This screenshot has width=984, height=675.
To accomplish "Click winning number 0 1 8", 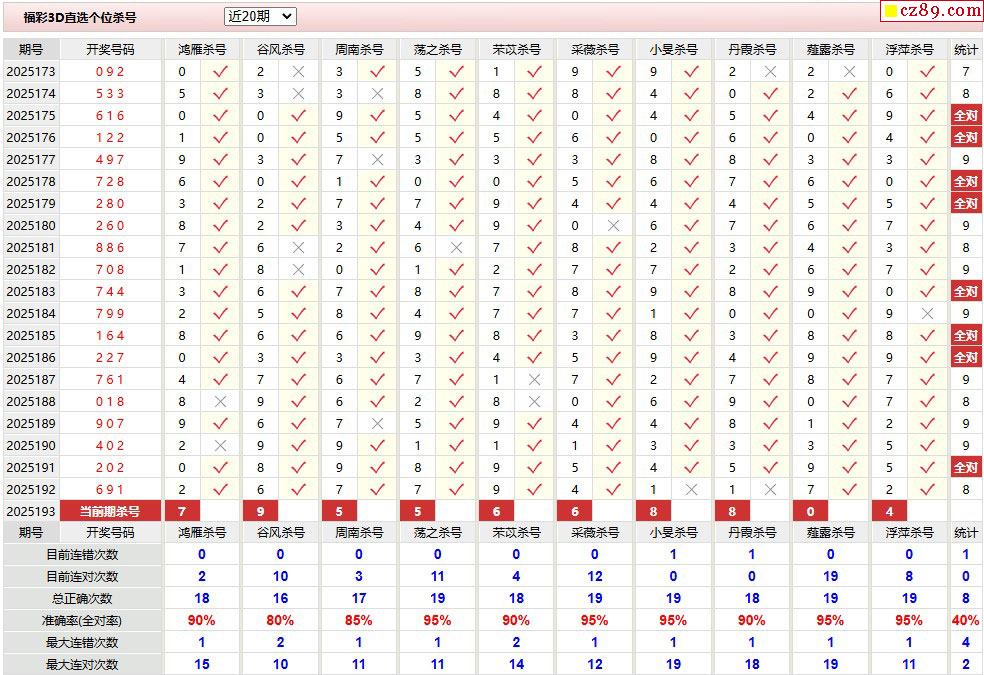I will coord(110,401).
